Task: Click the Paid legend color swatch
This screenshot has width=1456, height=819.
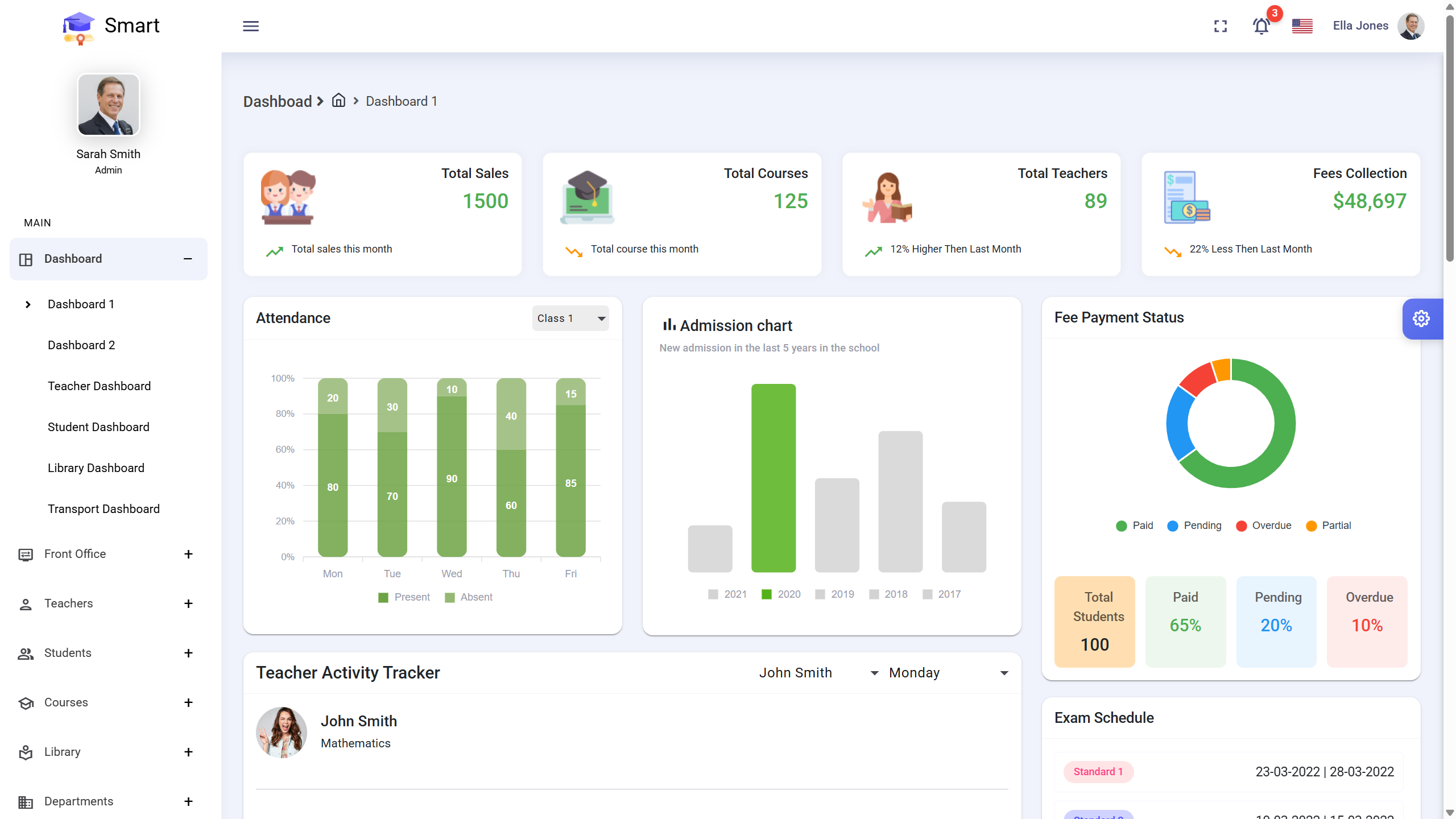Action: pyautogui.click(x=1121, y=526)
